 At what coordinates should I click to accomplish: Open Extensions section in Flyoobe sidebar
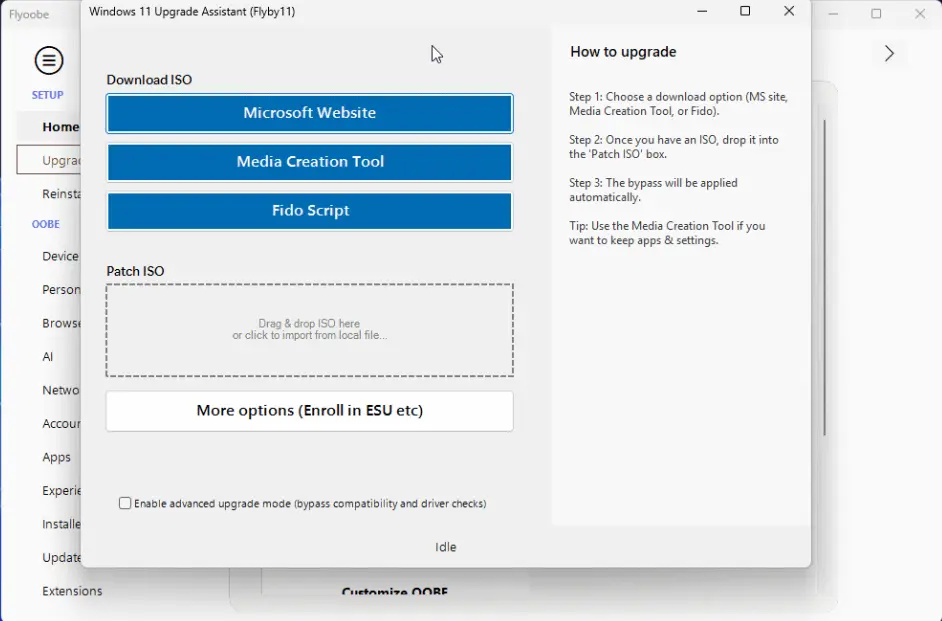click(x=72, y=591)
